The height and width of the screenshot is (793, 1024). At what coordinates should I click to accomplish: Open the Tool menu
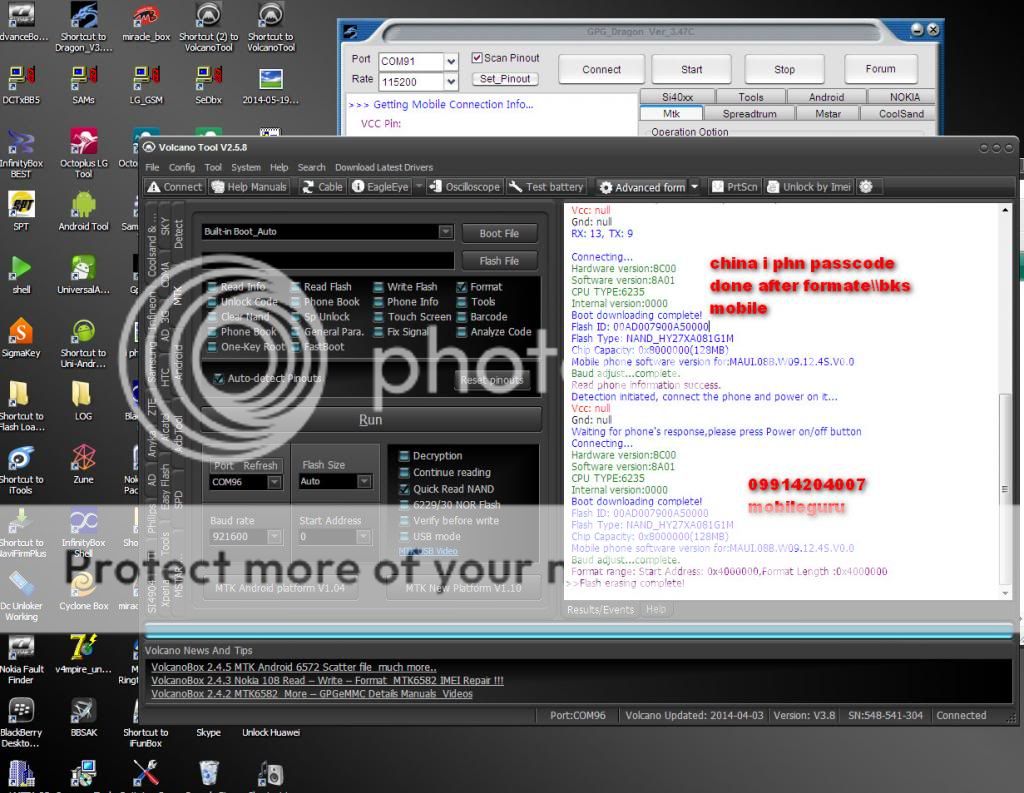click(x=213, y=167)
